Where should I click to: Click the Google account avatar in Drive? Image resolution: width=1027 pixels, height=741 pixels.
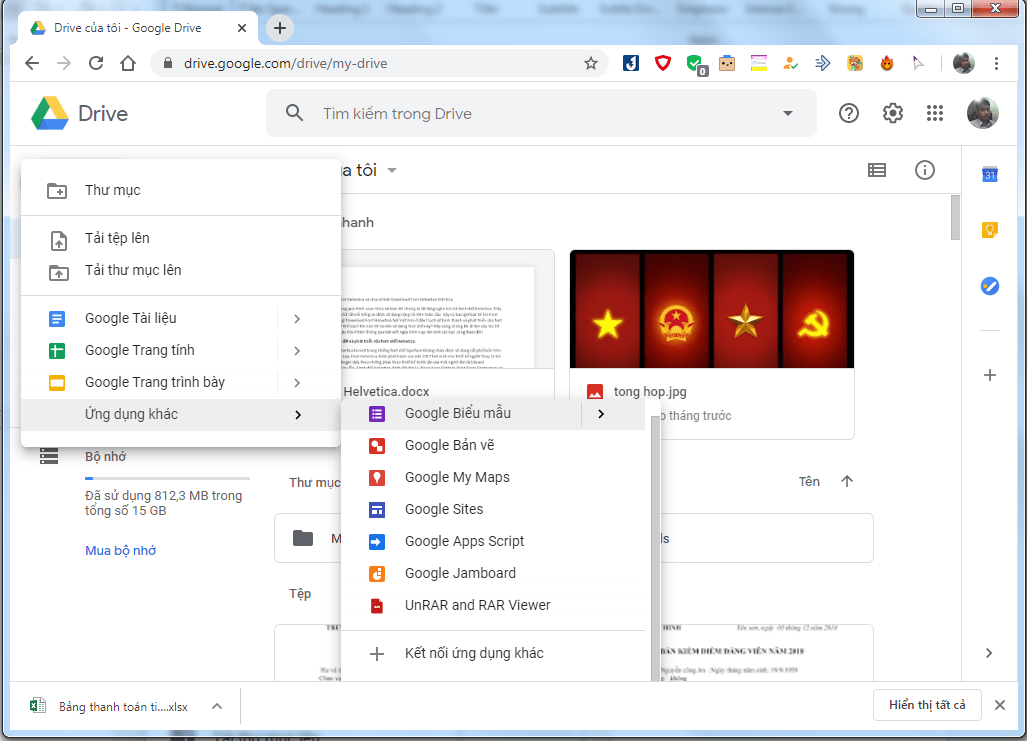click(982, 113)
